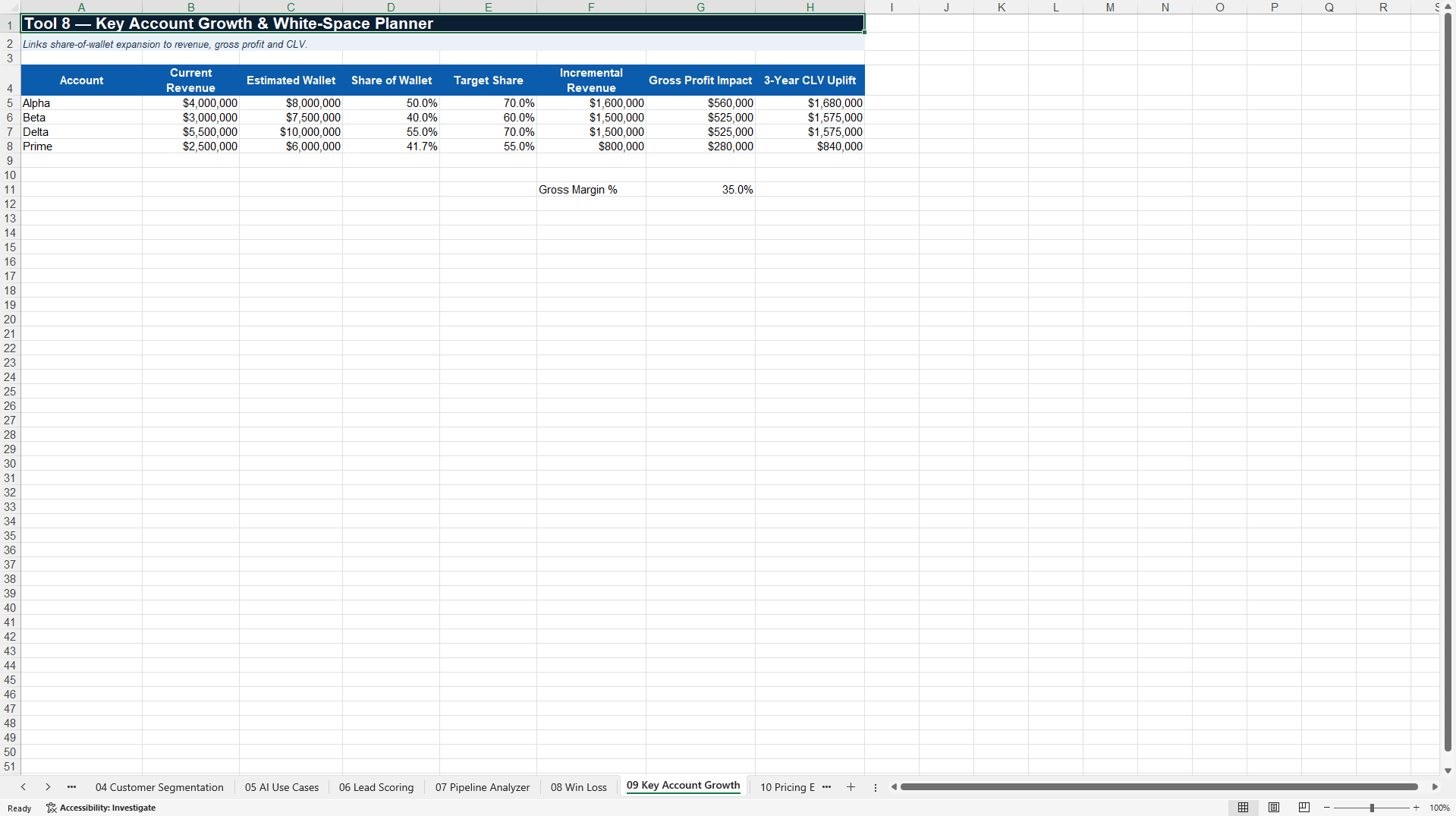Select the Beta account cell
The image size is (1456, 816).
point(81,118)
